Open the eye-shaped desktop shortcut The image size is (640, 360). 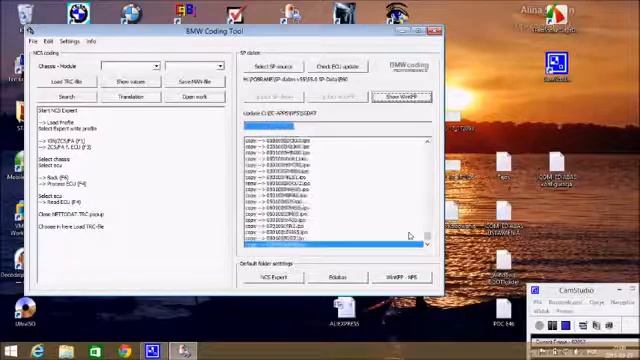click(397, 13)
